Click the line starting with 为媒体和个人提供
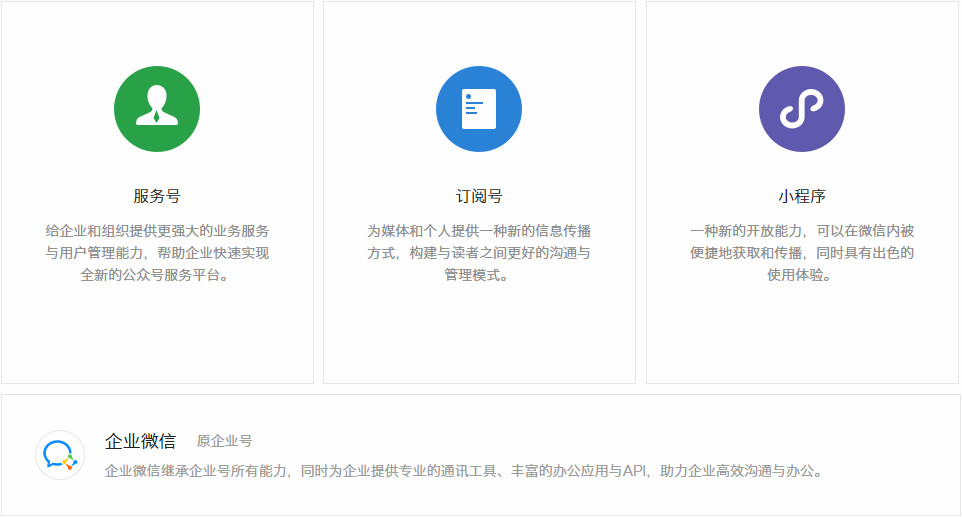This screenshot has width=962, height=517. click(x=479, y=231)
